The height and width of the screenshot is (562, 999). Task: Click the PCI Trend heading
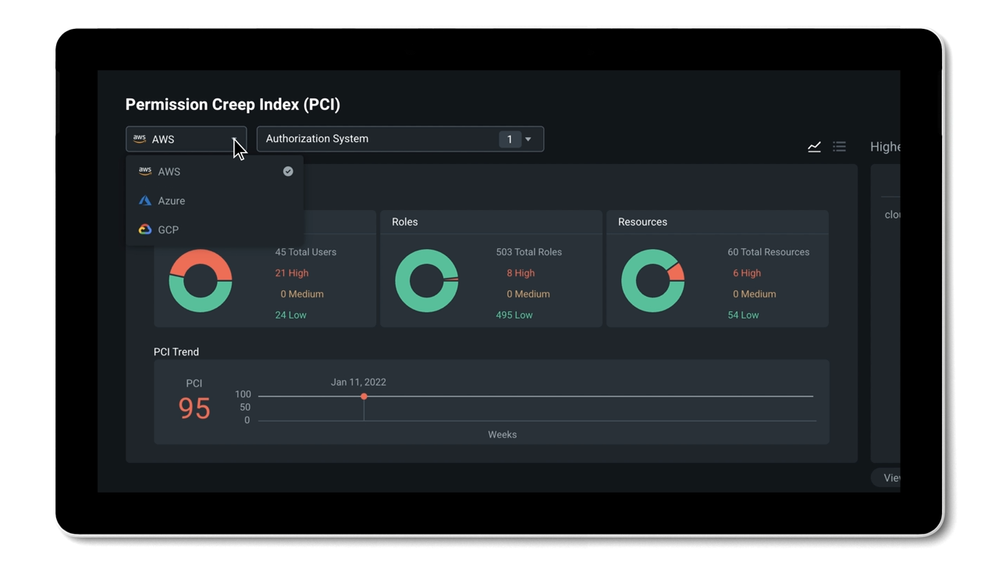176,352
